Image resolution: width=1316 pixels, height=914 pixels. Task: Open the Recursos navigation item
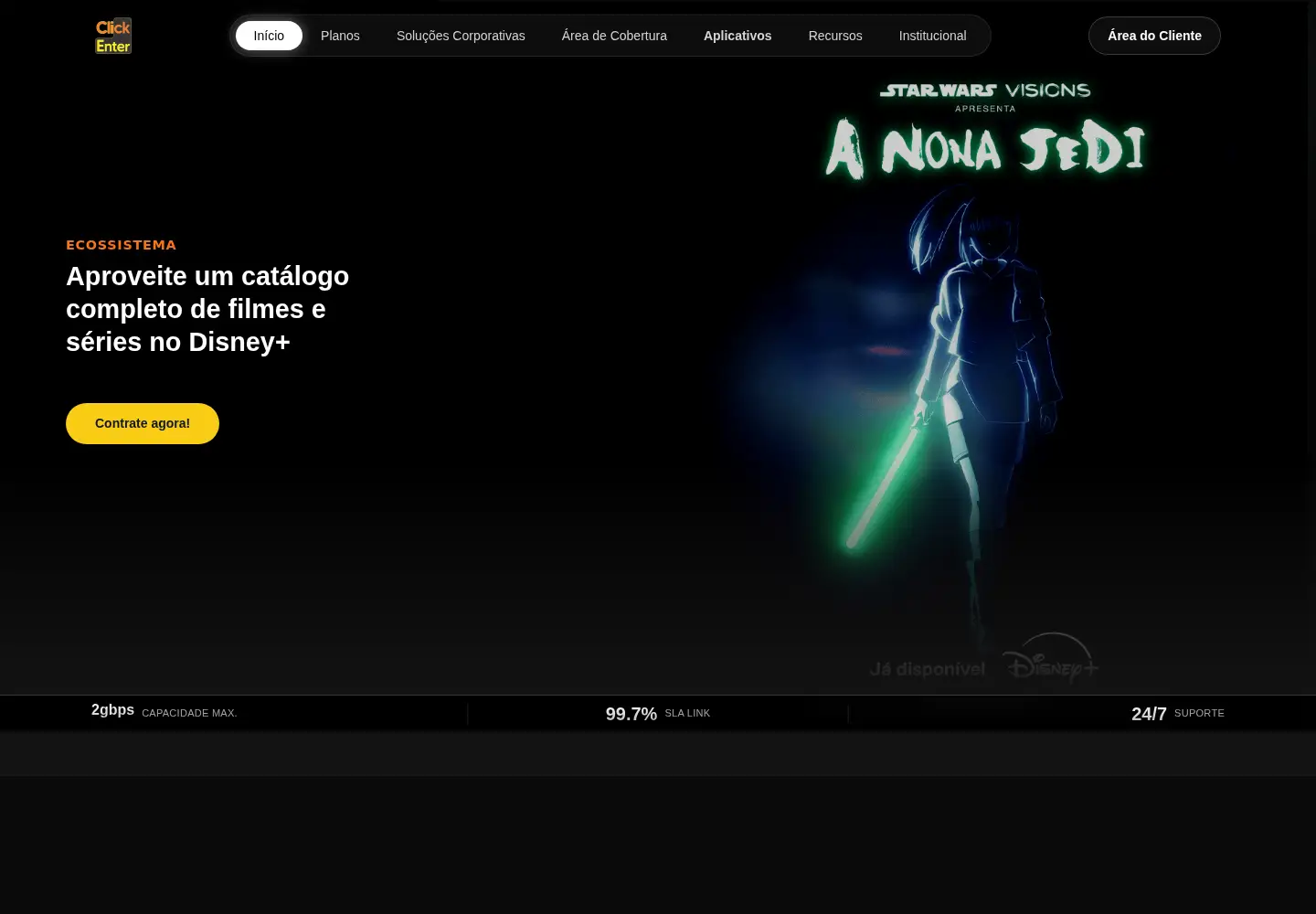(x=835, y=36)
